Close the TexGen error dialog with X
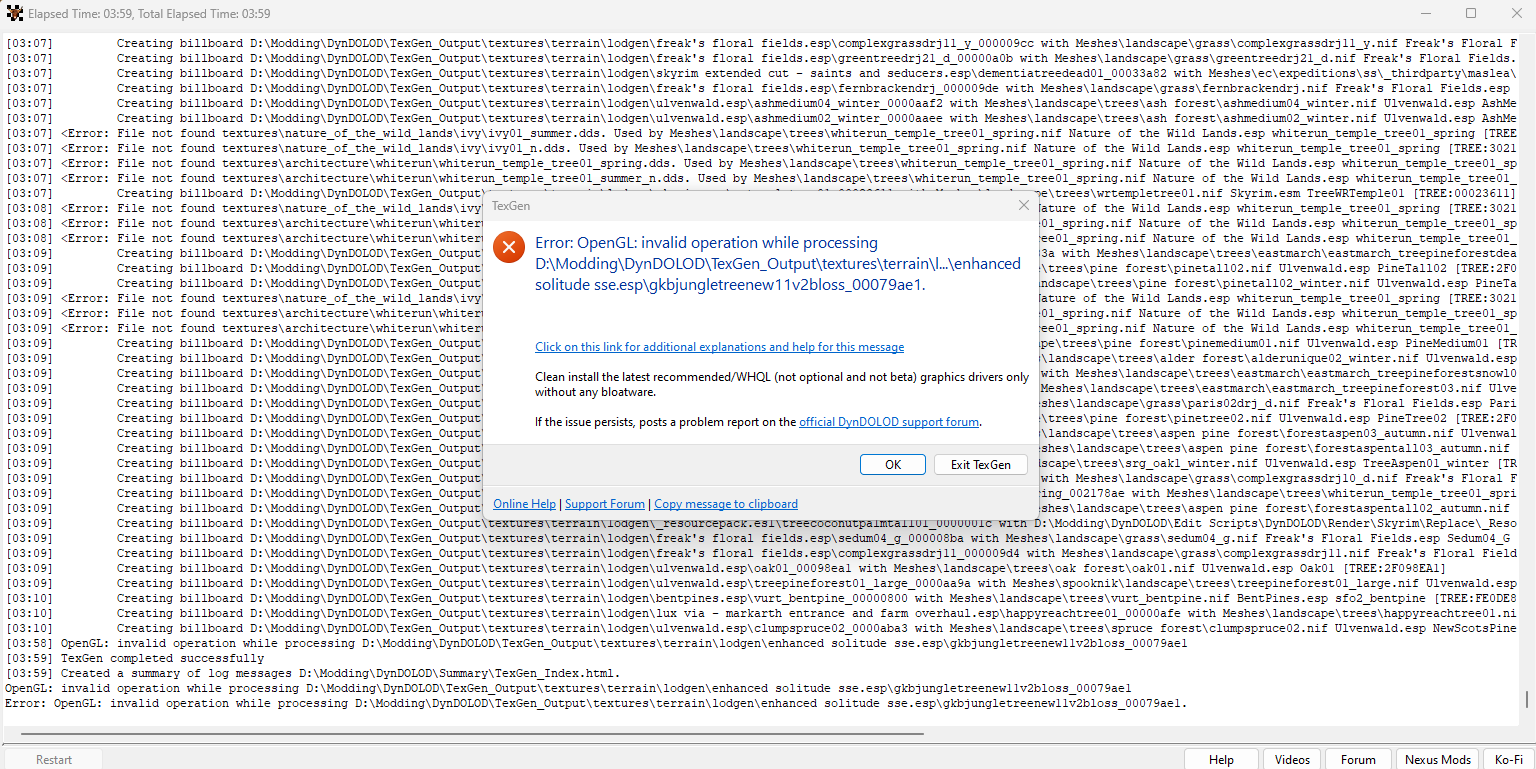1536x769 pixels. click(x=1023, y=205)
